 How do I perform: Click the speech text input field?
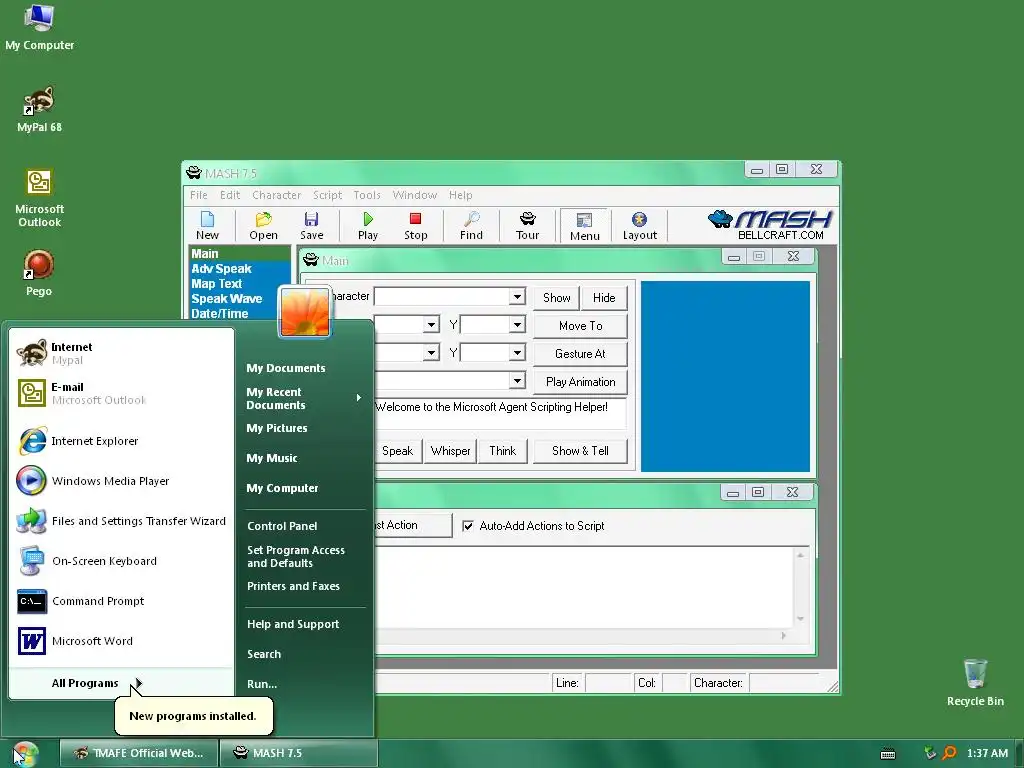500,413
